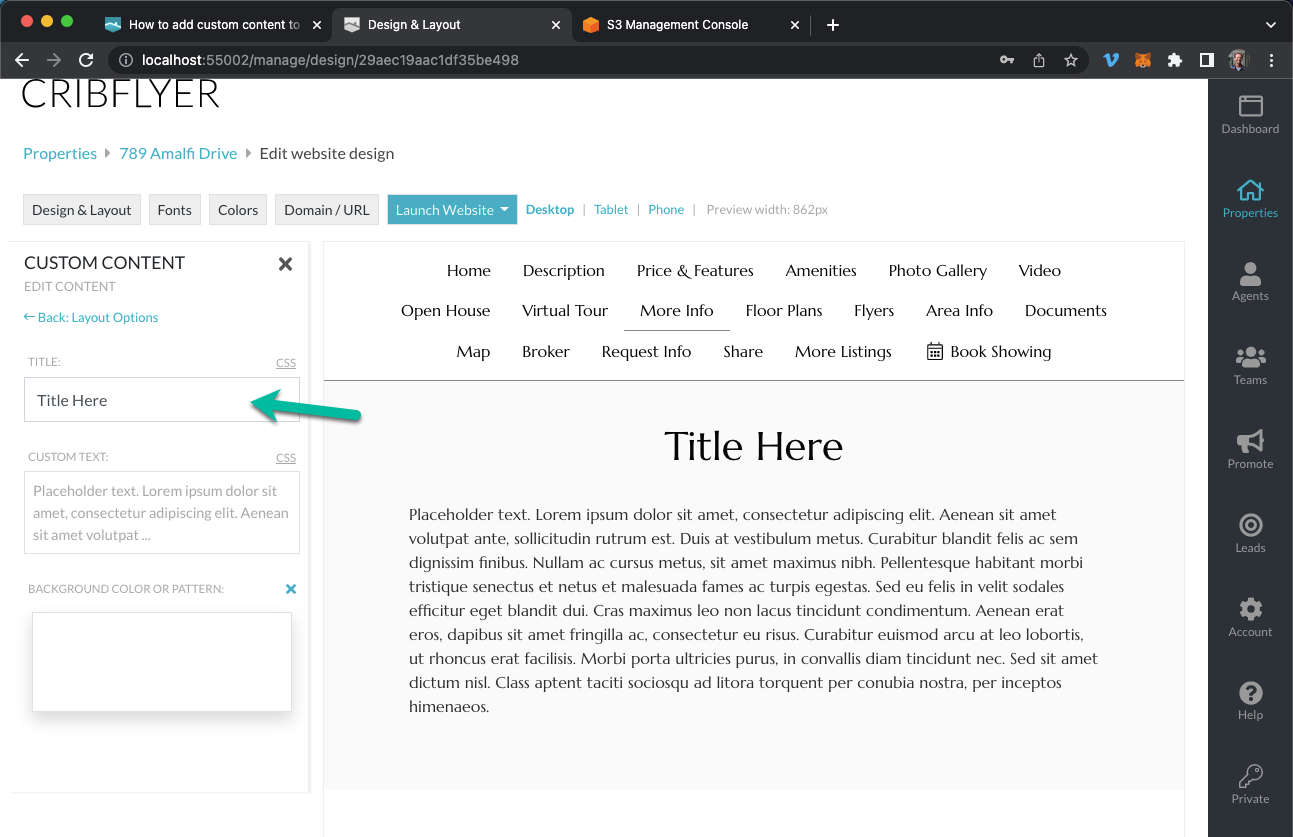The width and height of the screenshot is (1293, 837).
Task: Open the Area Info menu item
Action: pos(959,311)
